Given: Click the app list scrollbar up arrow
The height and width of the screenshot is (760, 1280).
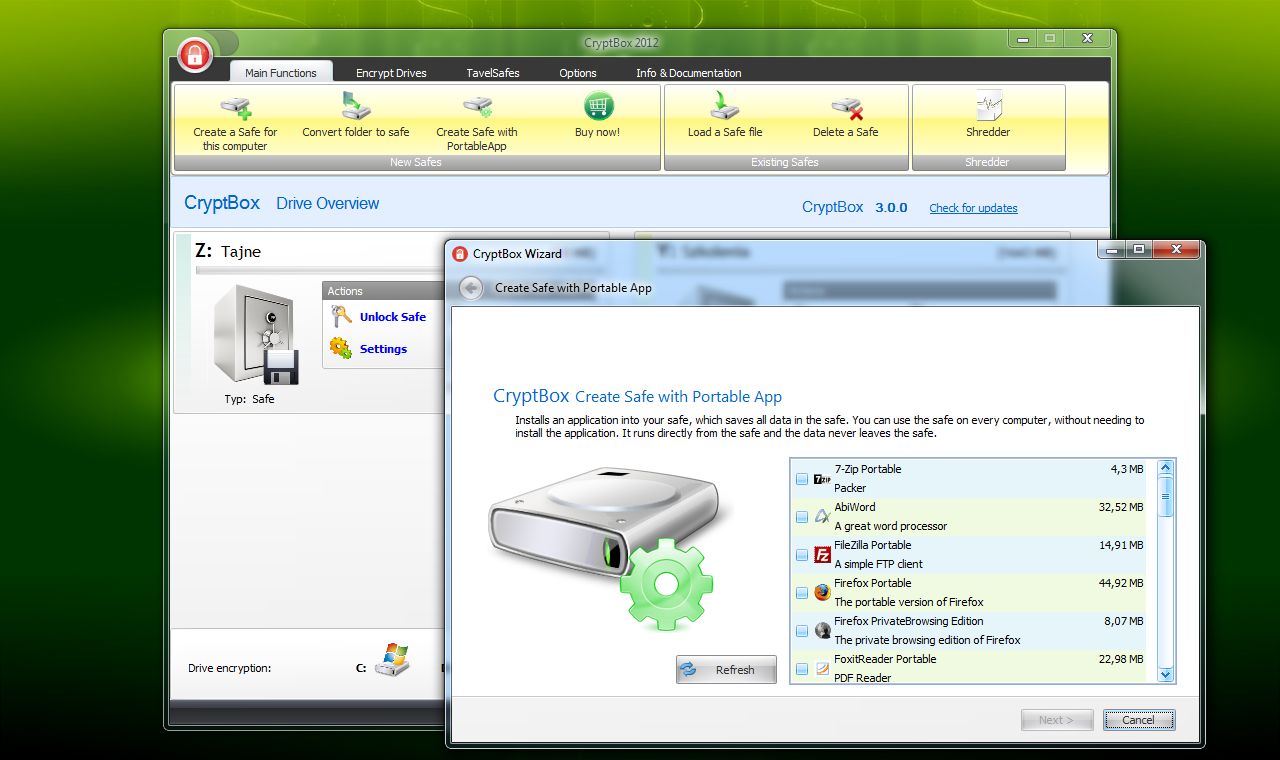Looking at the screenshot, I should click(x=1164, y=468).
